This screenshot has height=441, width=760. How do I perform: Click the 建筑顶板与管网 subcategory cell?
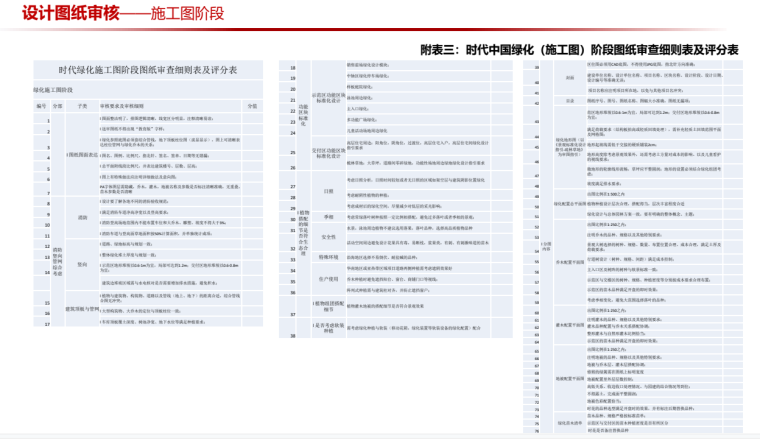(81, 309)
